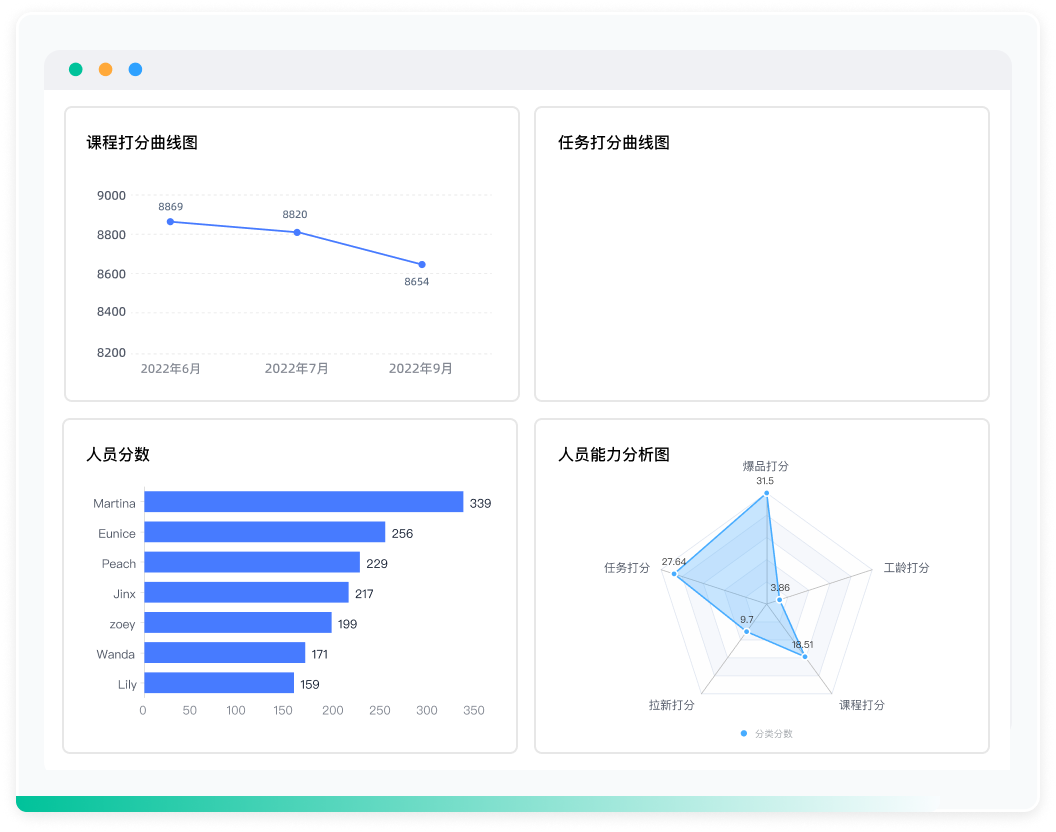The height and width of the screenshot is (832, 1056).
Task: Select the 8820 data point on the line chart
Action: pyautogui.click(x=296, y=231)
